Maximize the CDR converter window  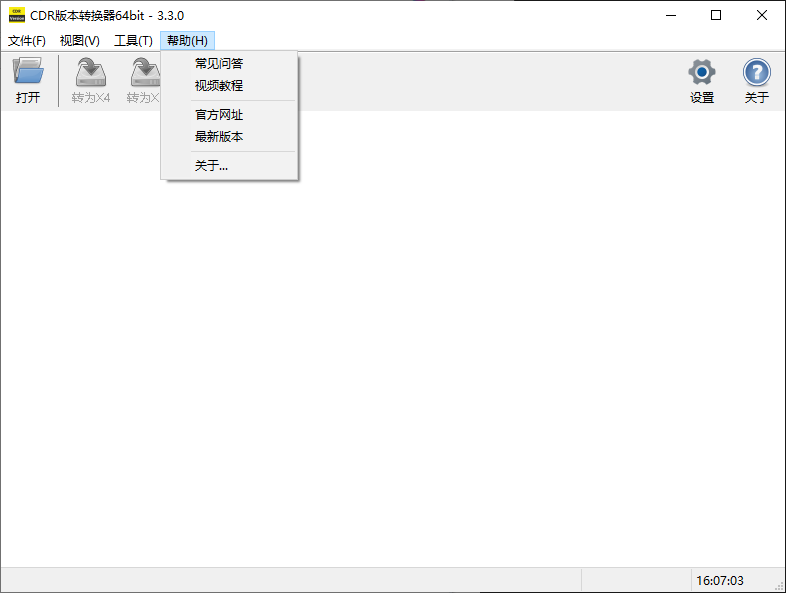point(716,15)
